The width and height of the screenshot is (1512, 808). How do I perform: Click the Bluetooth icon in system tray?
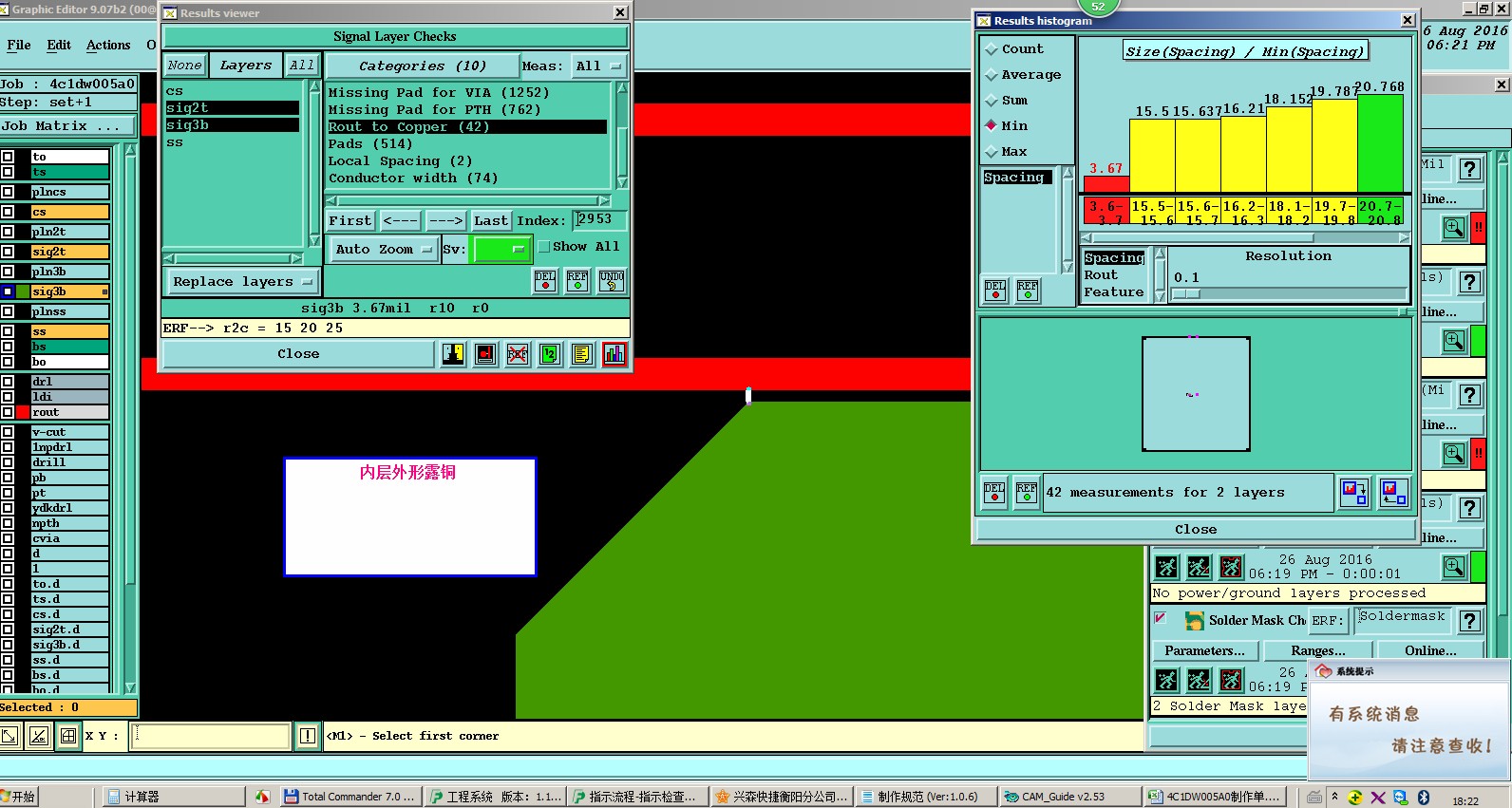tap(1424, 798)
